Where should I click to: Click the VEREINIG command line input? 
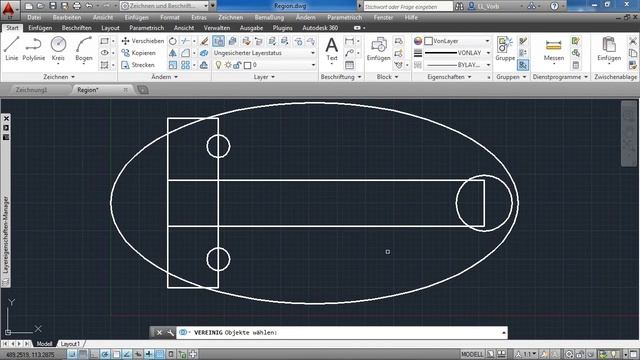coord(342,333)
